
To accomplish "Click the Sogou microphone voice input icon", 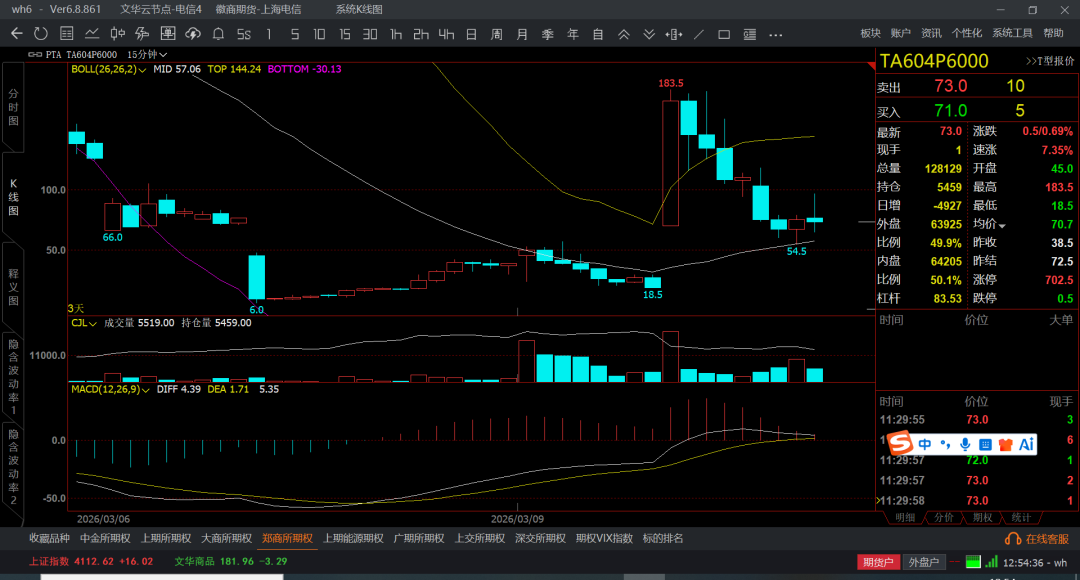I will pos(965,444).
